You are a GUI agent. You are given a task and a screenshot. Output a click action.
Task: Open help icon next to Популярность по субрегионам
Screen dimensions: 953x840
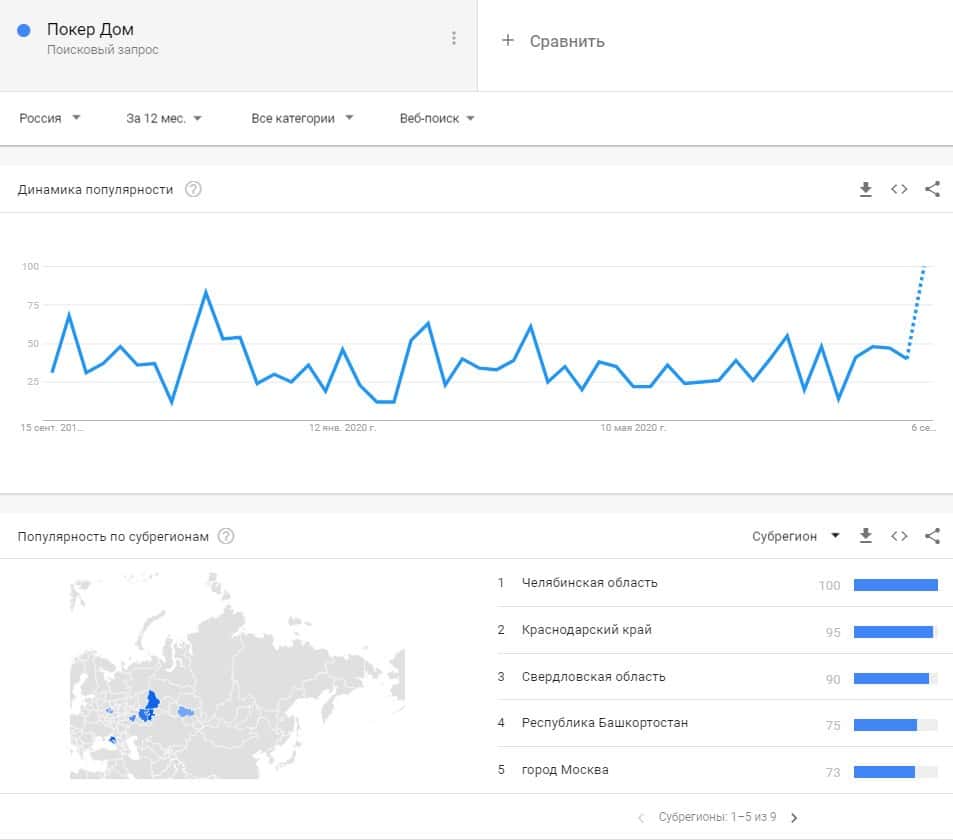(226, 536)
